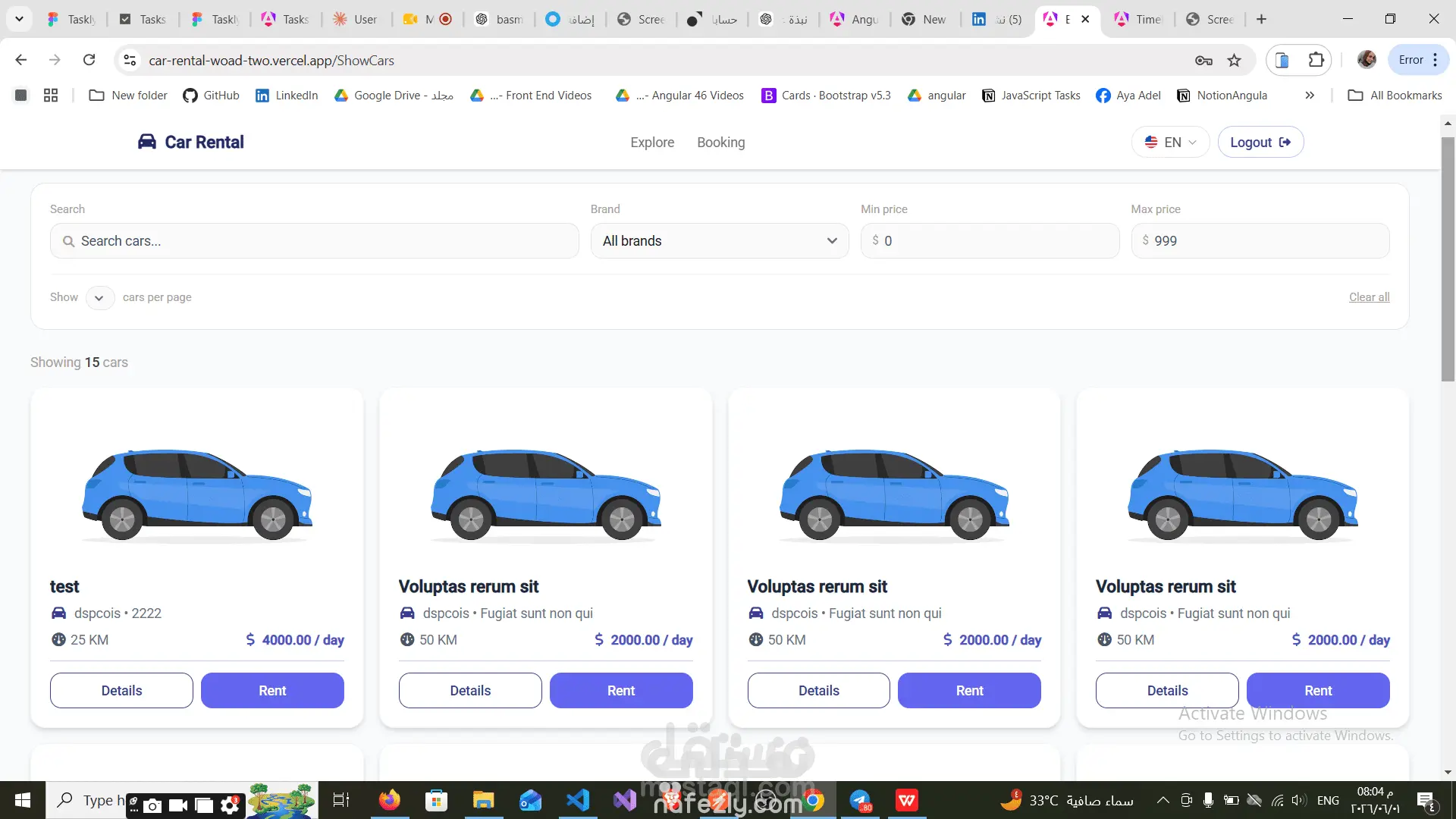Open Firefox from the taskbar

tap(389, 800)
